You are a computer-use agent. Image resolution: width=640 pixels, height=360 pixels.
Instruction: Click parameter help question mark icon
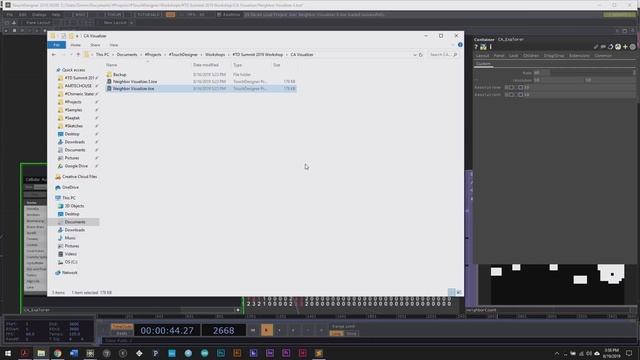click(476, 47)
